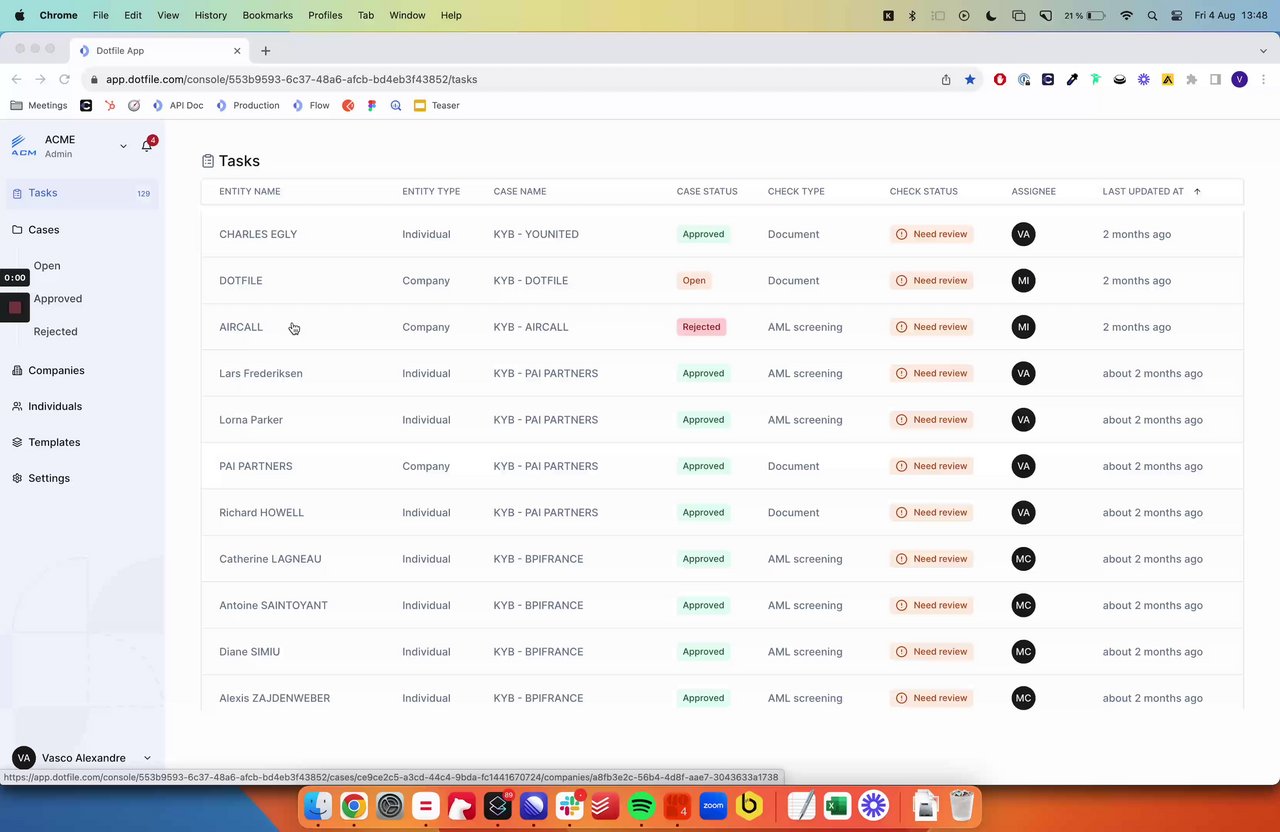This screenshot has height=832, width=1280.
Task: Open the Teaser bookmark
Action: pos(437,105)
